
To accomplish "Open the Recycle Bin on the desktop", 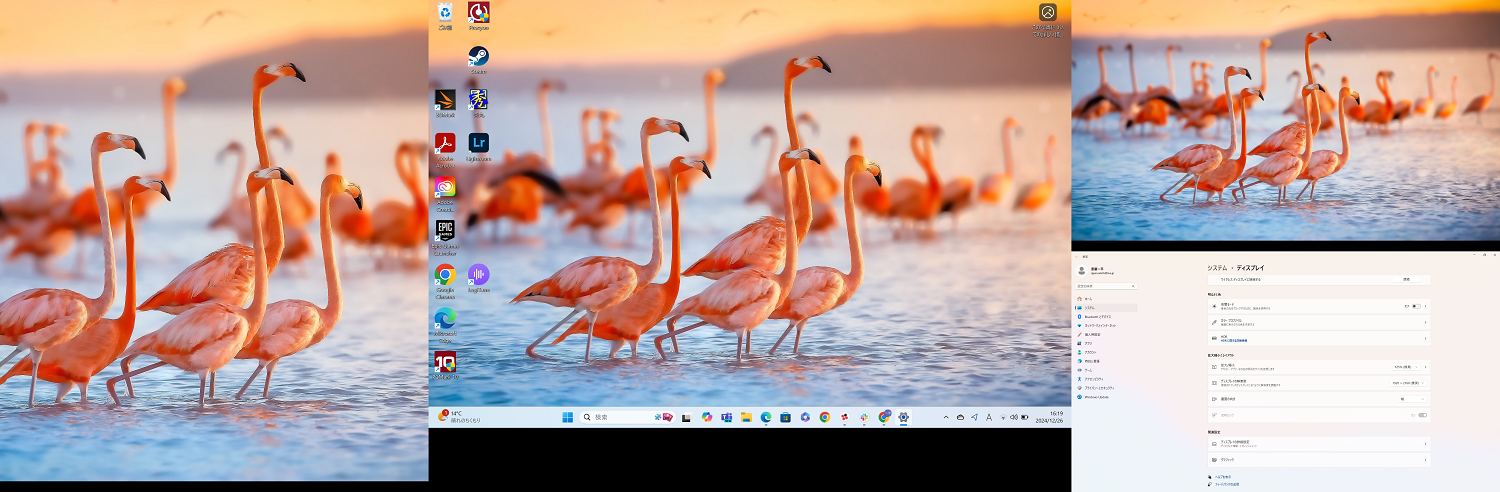I will pyautogui.click(x=445, y=13).
